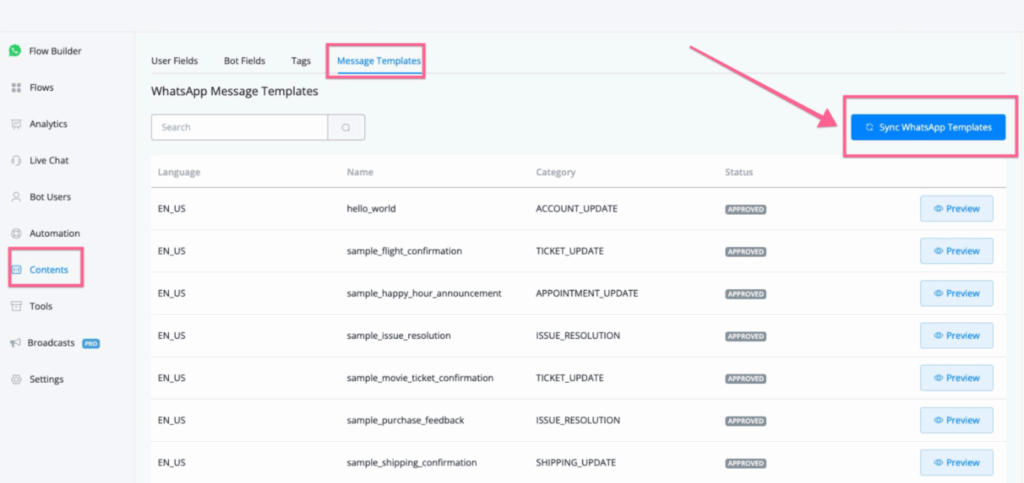Open the Tags tab
Viewport: 1024px width, 483px height.
[301, 61]
